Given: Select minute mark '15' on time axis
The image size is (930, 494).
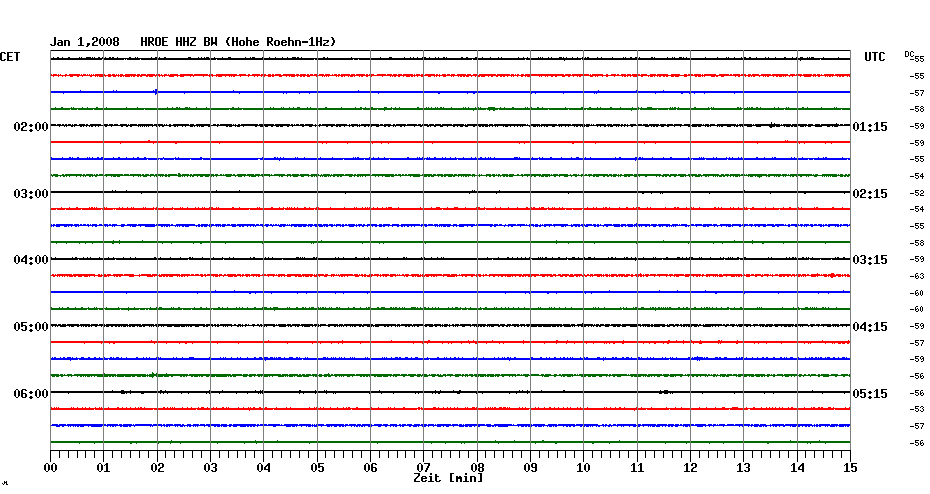Looking at the screenshot, I should 850,468.
